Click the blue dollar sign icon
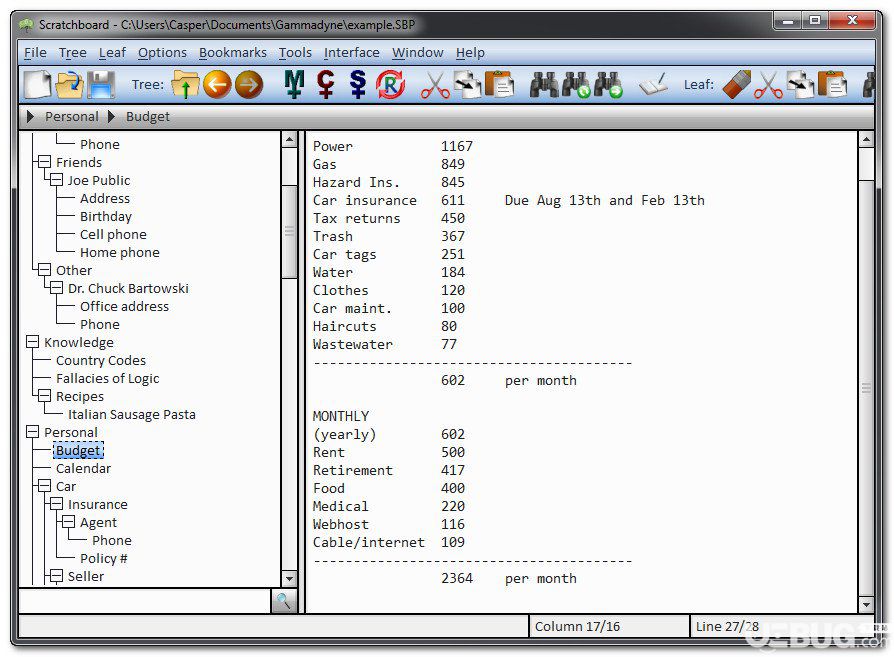Screen dimensions: 894x657 [x=358, y=84]
